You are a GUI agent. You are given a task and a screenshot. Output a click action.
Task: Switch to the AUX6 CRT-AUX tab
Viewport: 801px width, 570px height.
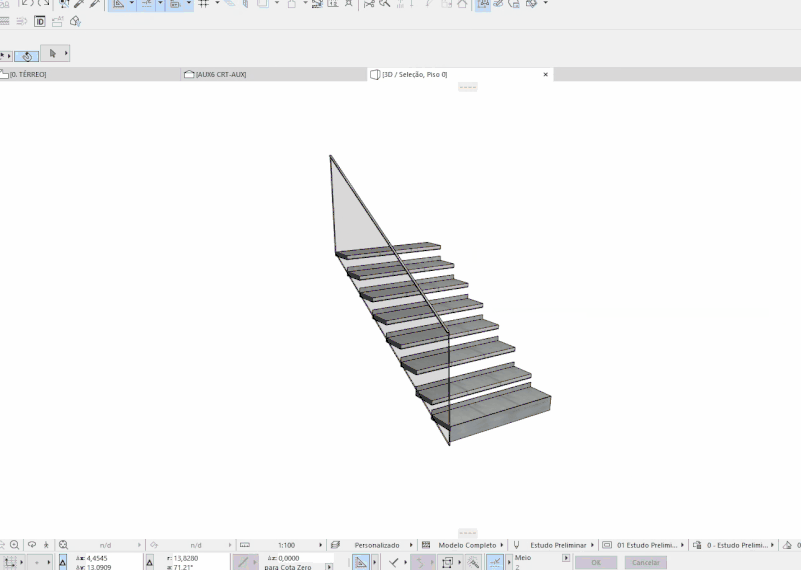click(274, 75)
